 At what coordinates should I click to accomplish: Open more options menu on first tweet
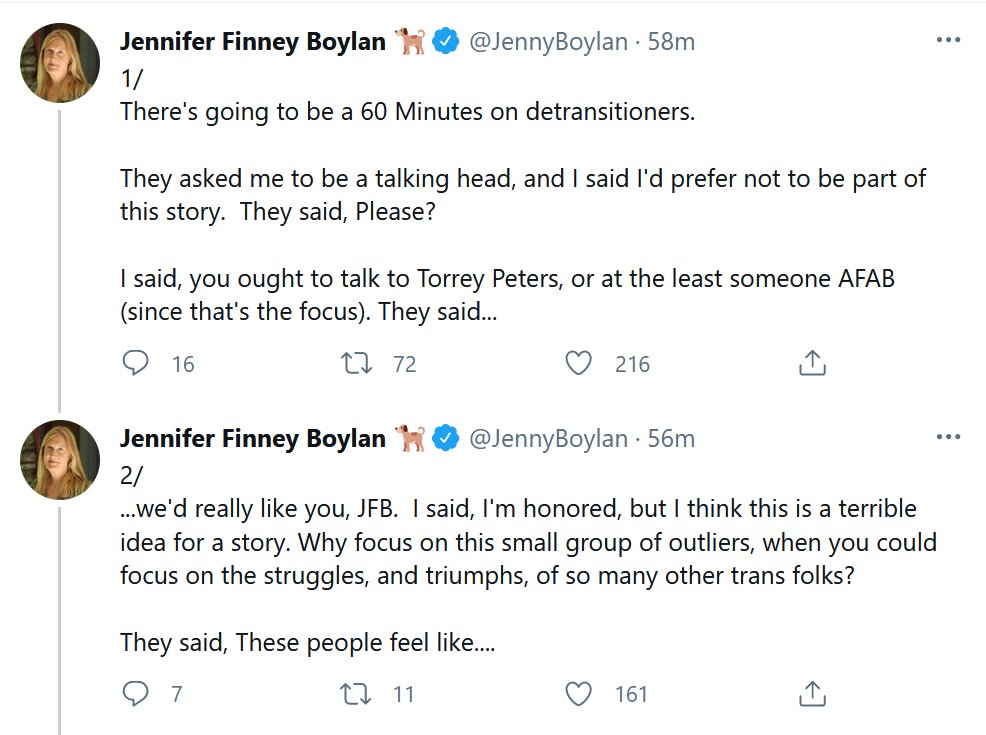(947, 41)
